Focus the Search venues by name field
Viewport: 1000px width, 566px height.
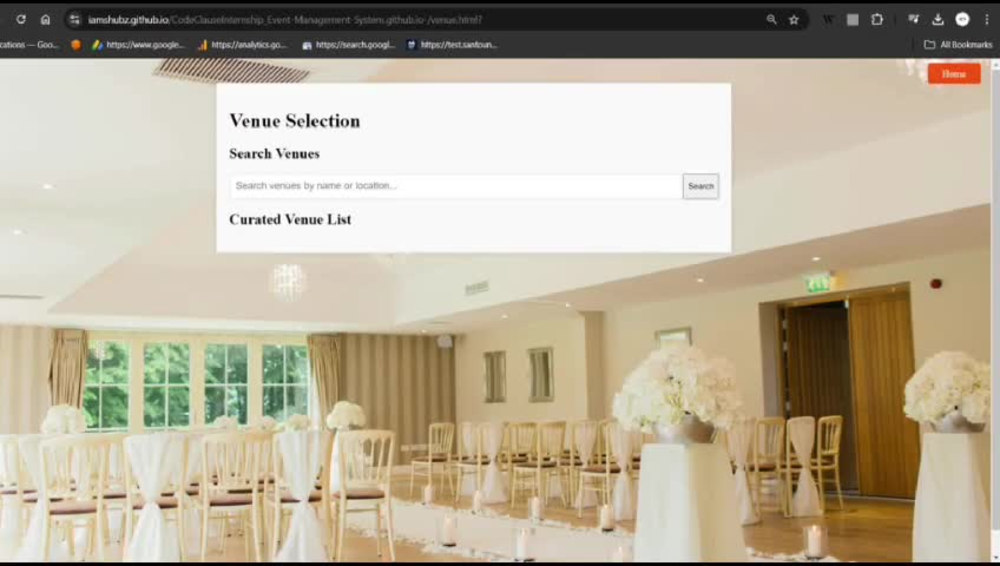pos(455,186)
